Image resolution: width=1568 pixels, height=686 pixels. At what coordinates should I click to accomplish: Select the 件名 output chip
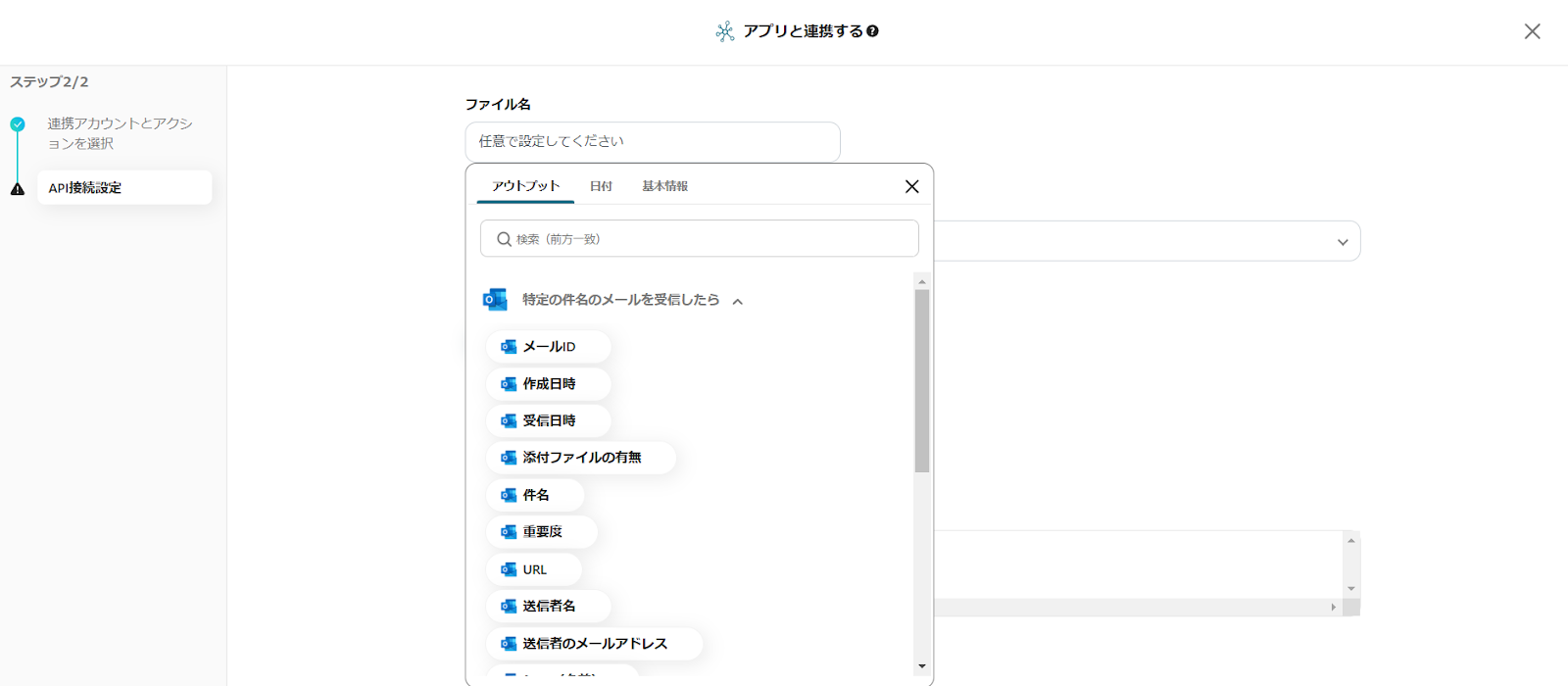(x=535, y=495)
